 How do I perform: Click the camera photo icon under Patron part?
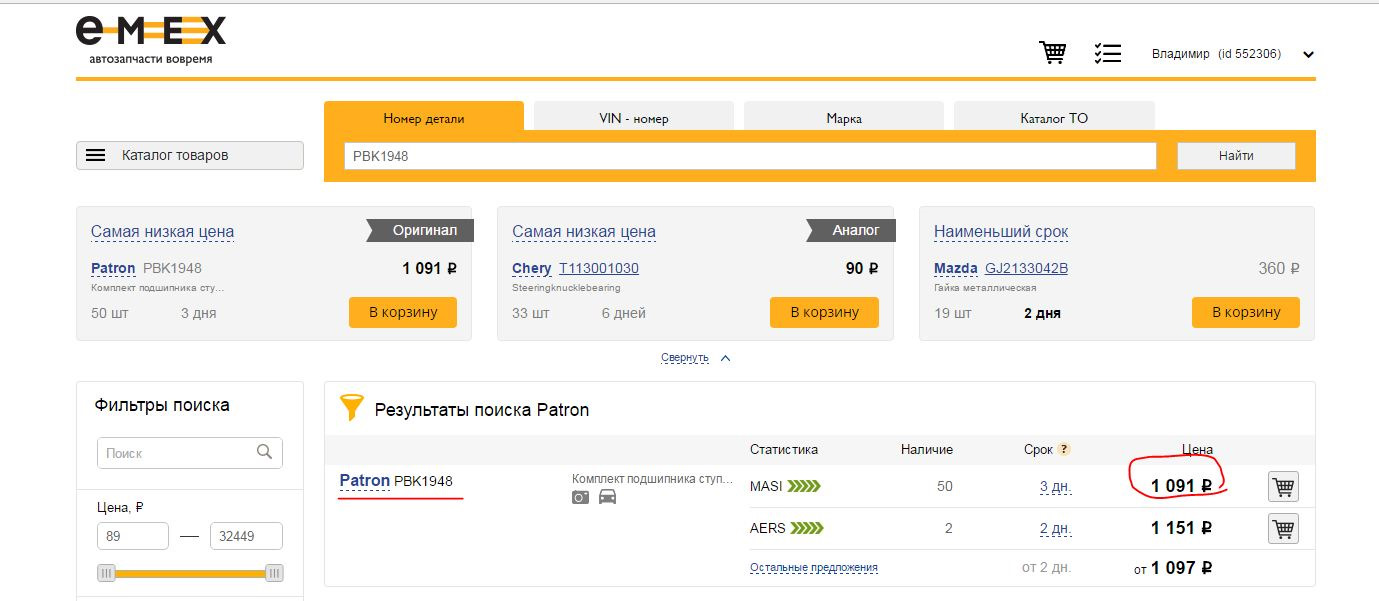coord(580,497)
